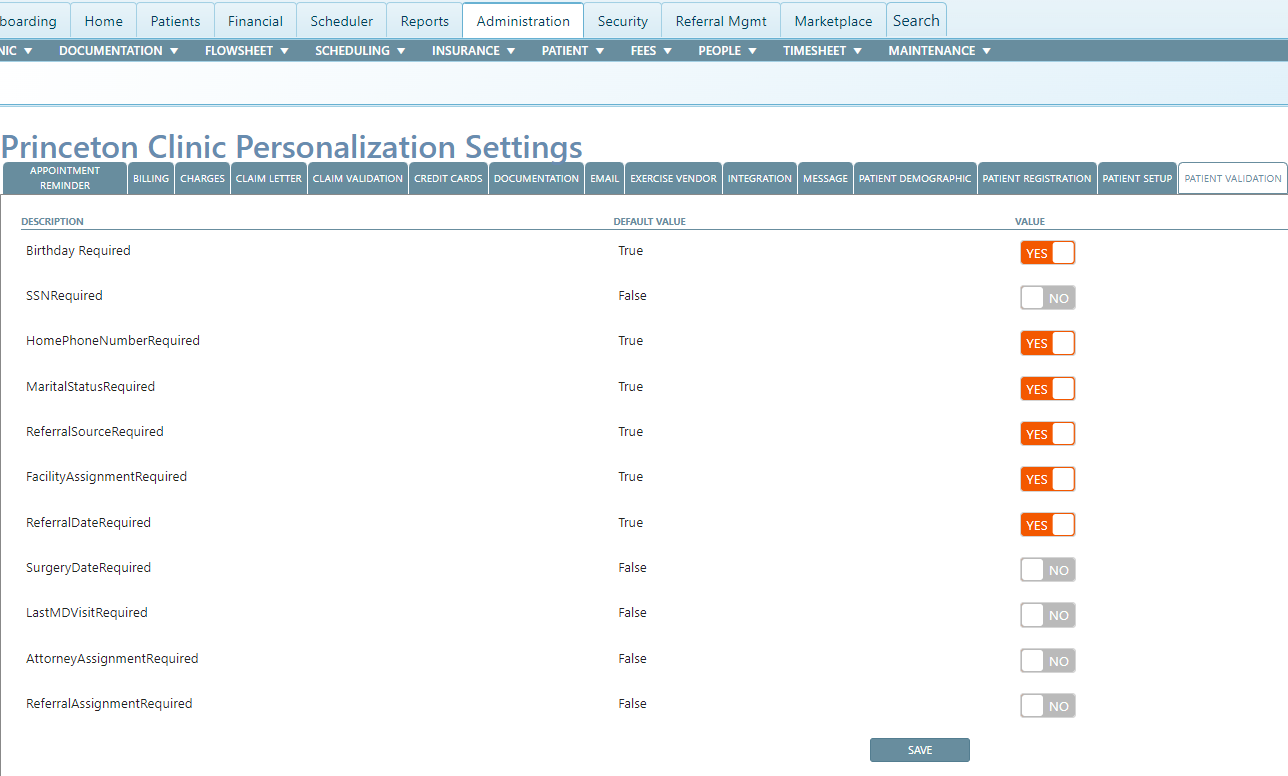
Task: Toggle MaritalStatusRequired off
Action: click(1047, 388)
